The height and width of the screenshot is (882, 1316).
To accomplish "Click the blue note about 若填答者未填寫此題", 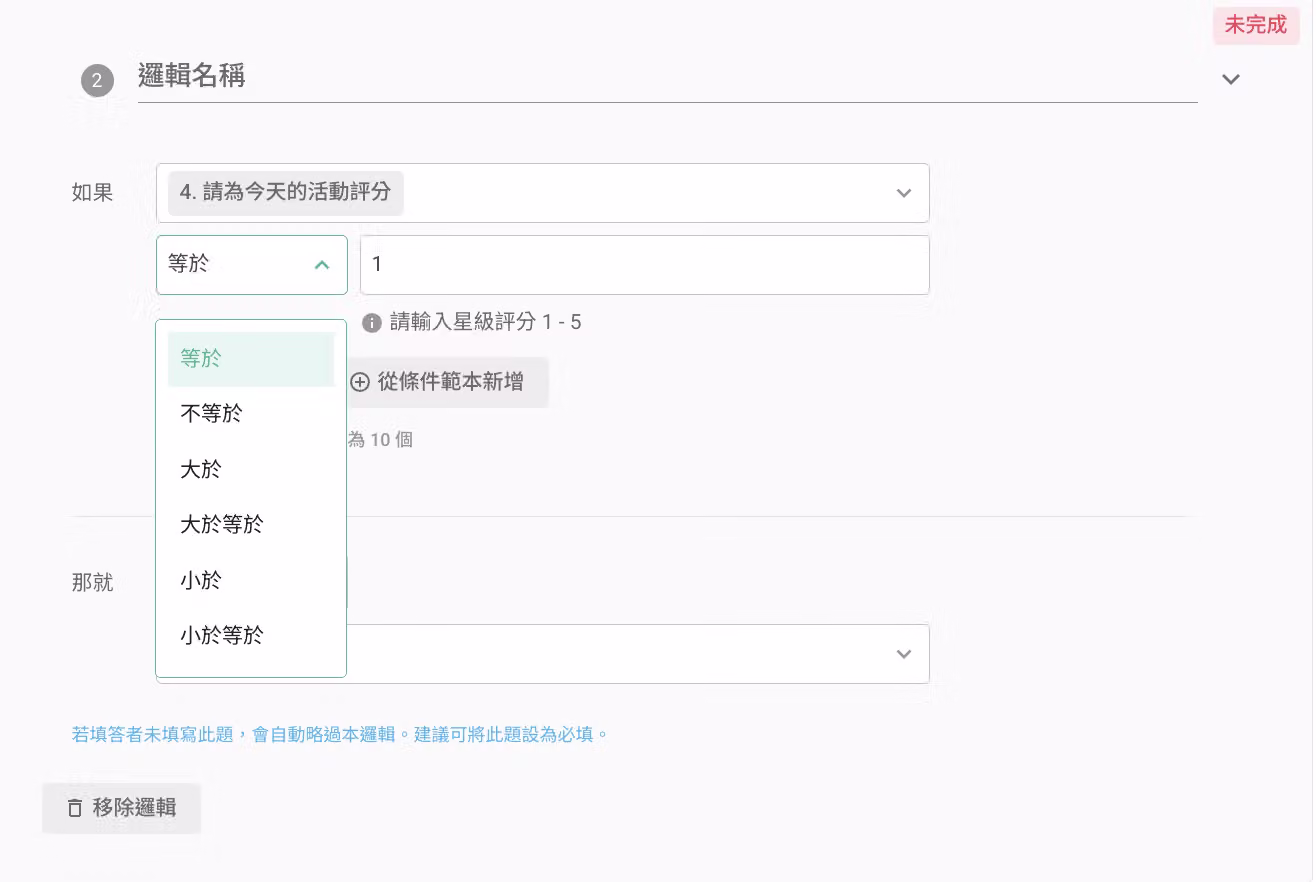I will coord(340,734).
